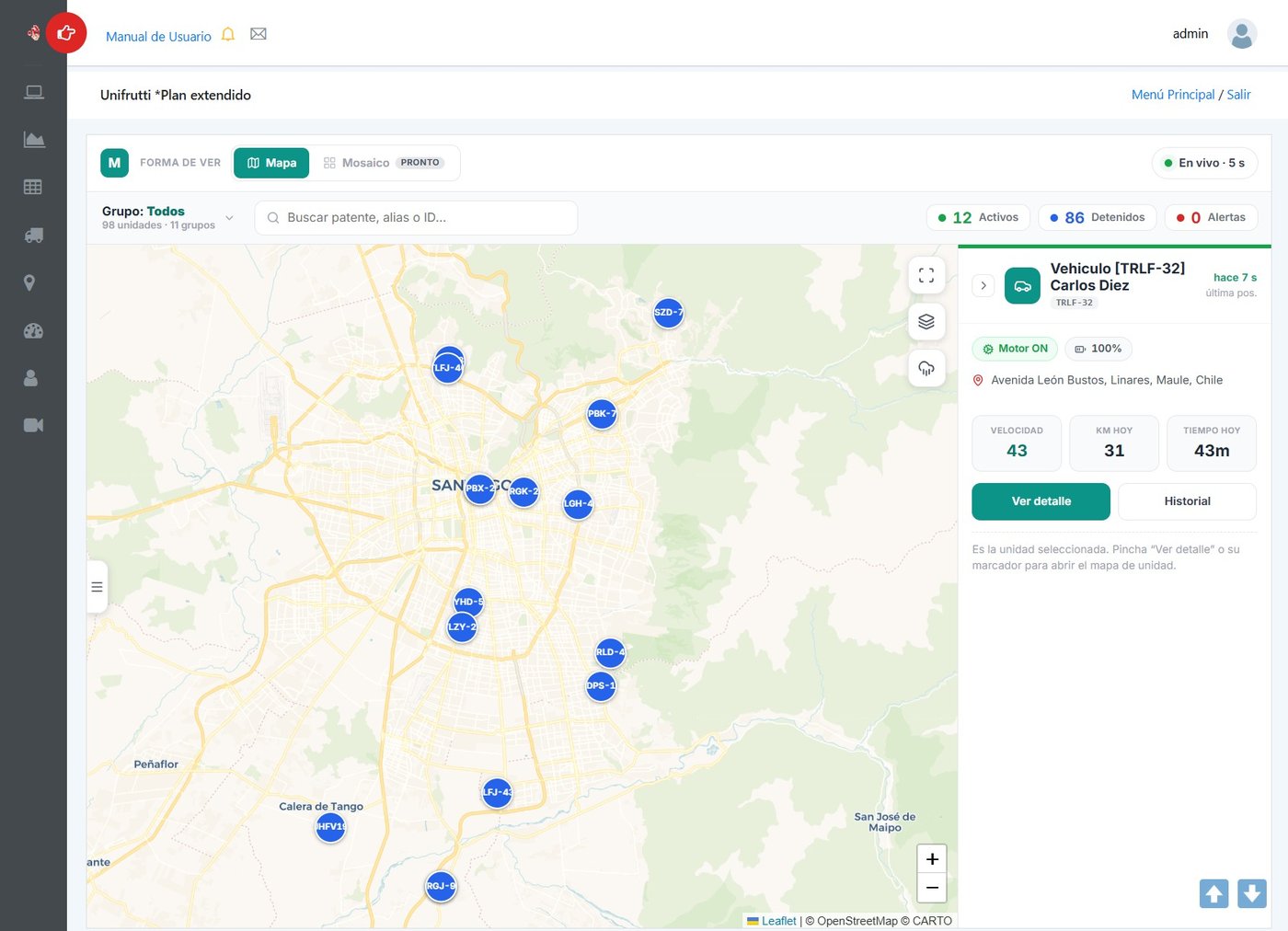Filter by 86 Detenidos
This screenshot has height=931, width=1288.
pos(1098,217)
